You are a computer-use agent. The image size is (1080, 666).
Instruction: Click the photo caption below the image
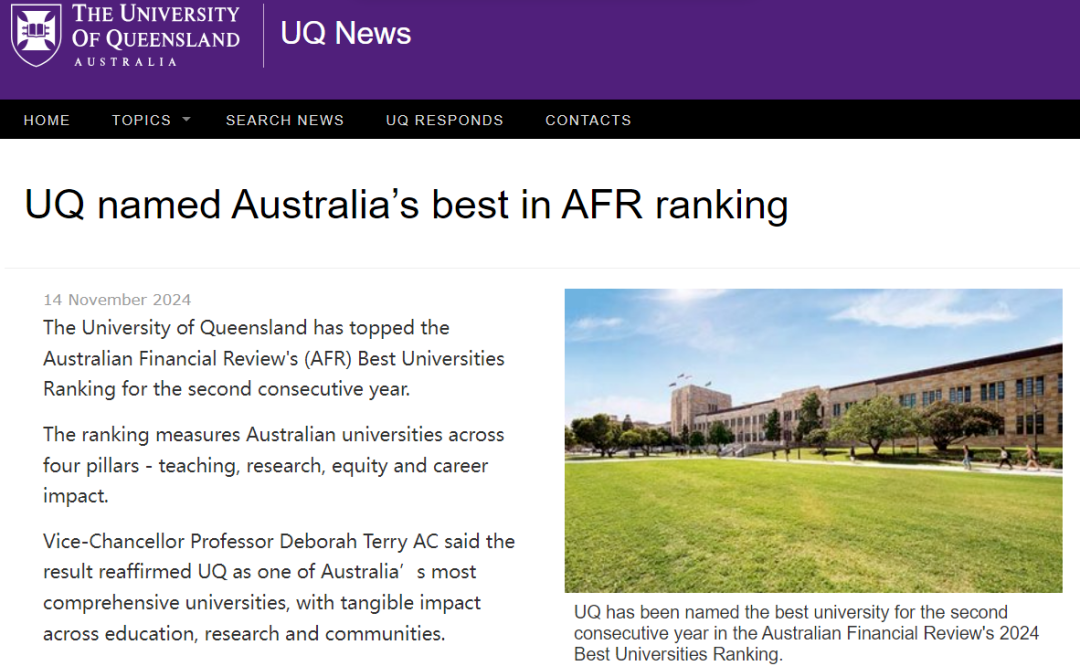pos(806,633)
